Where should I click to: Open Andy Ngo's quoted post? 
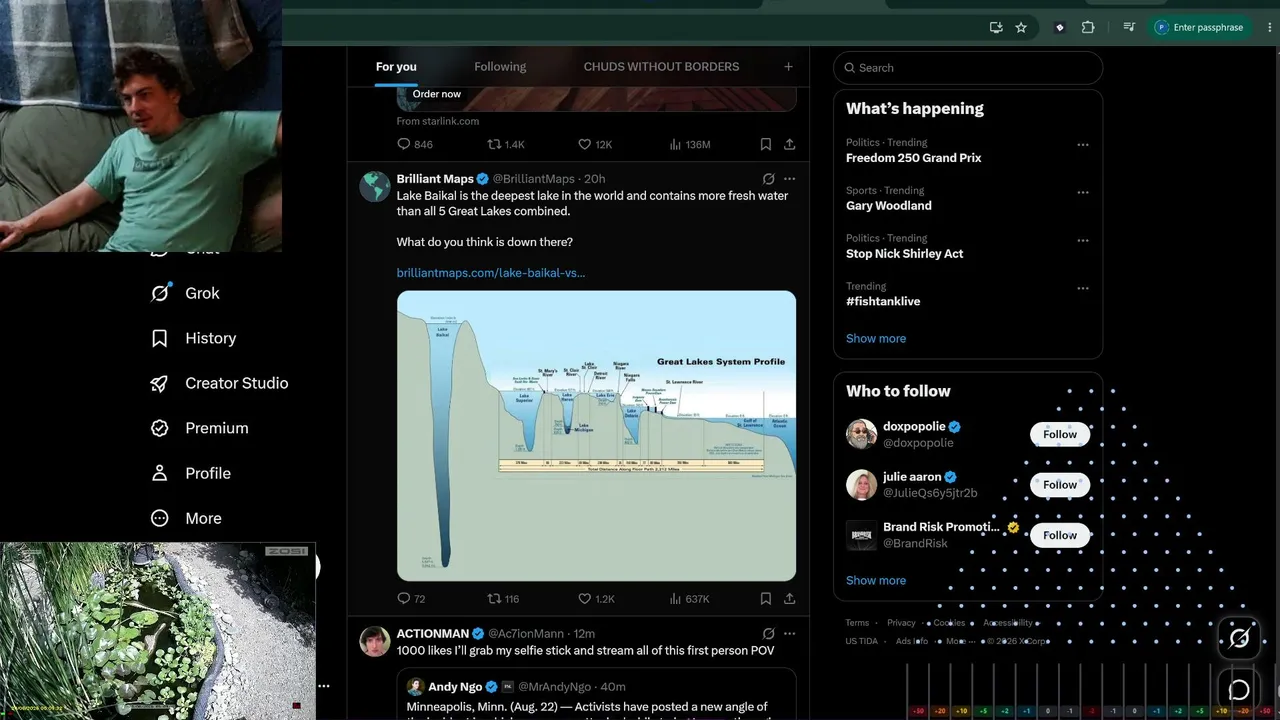596,694
